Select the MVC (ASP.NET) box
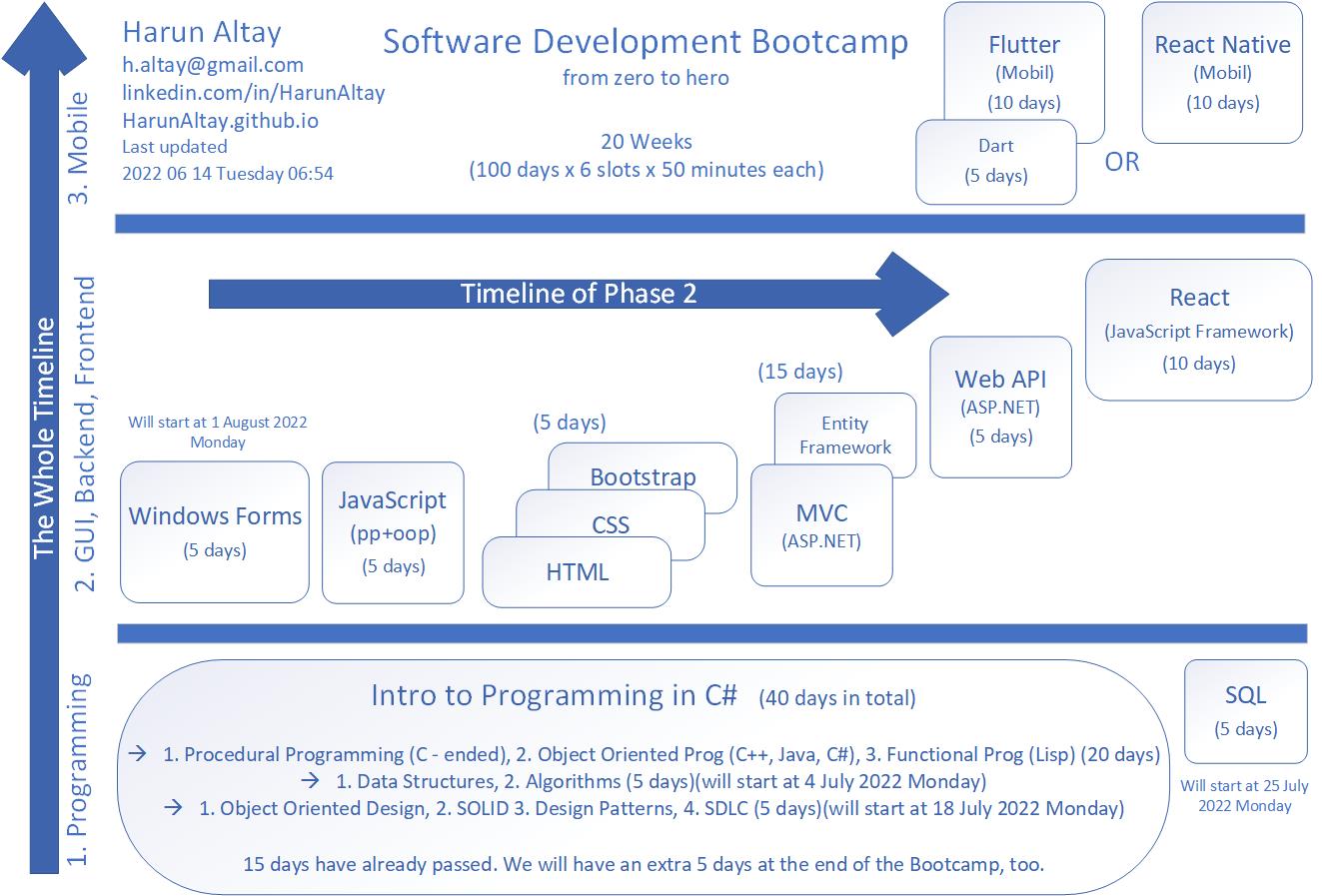 pos(820,525)
